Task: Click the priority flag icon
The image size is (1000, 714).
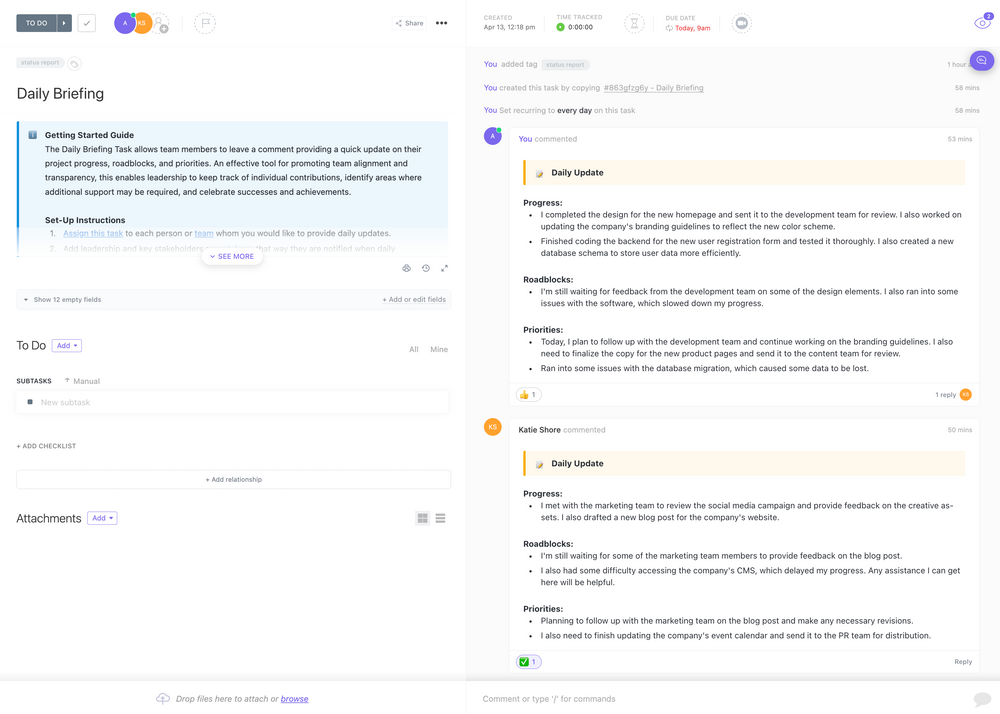Action: [205, 23]
